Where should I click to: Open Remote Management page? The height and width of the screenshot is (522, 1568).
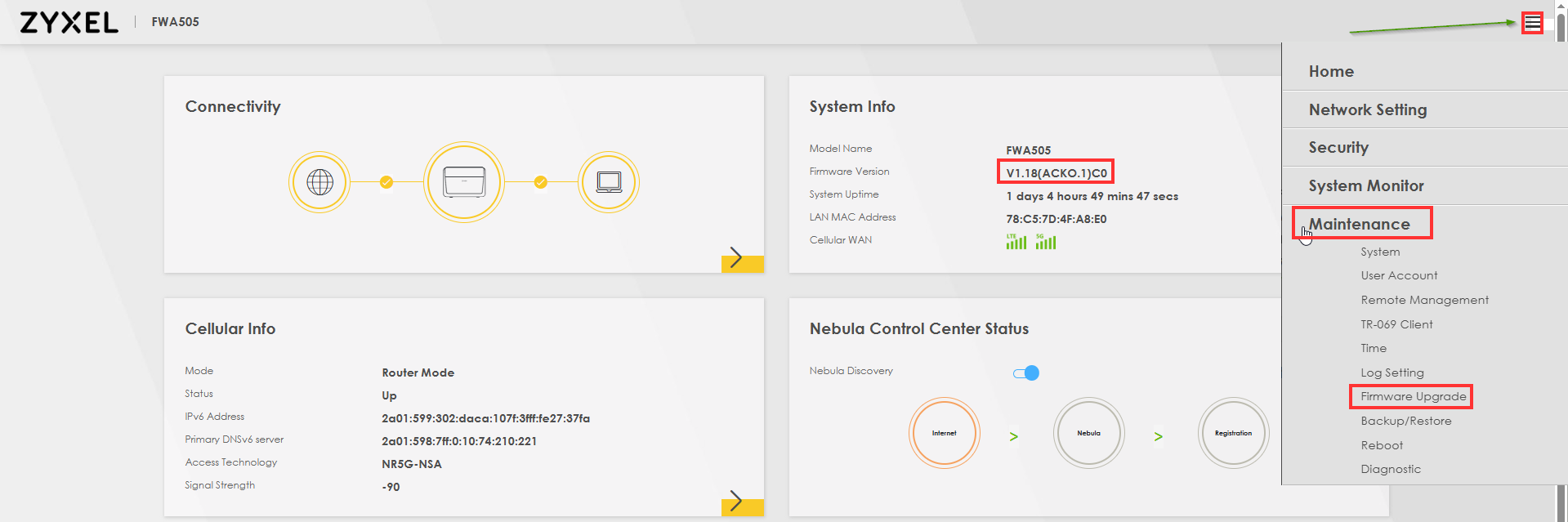[1424, 301]
